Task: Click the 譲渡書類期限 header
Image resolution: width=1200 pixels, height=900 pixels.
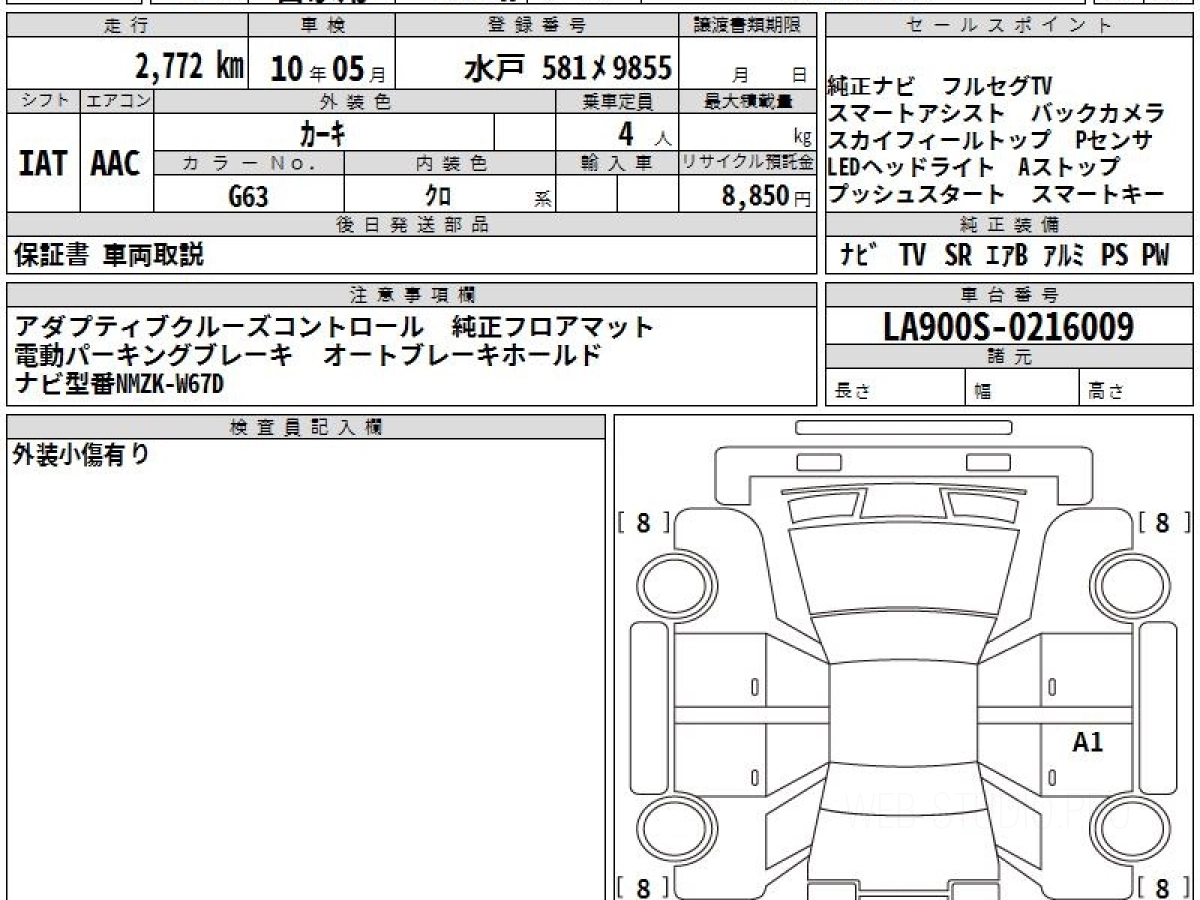Action: 748,26
